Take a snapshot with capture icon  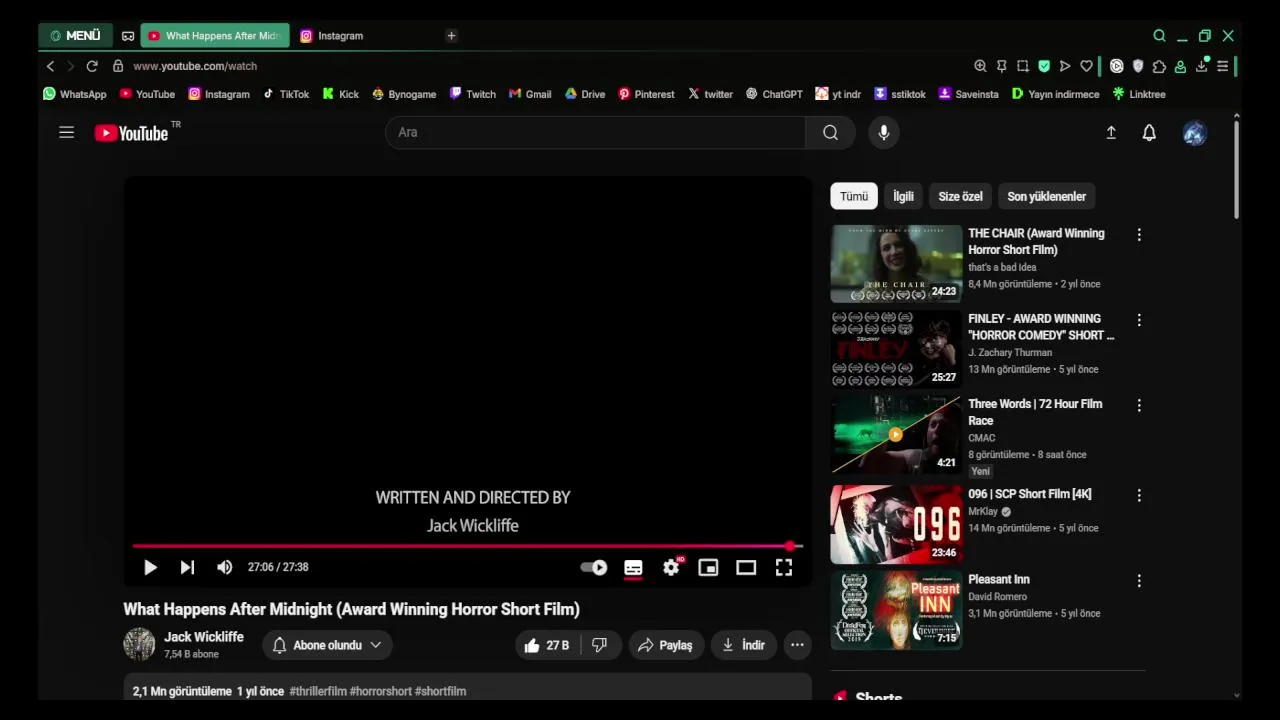click(1023, 66)
